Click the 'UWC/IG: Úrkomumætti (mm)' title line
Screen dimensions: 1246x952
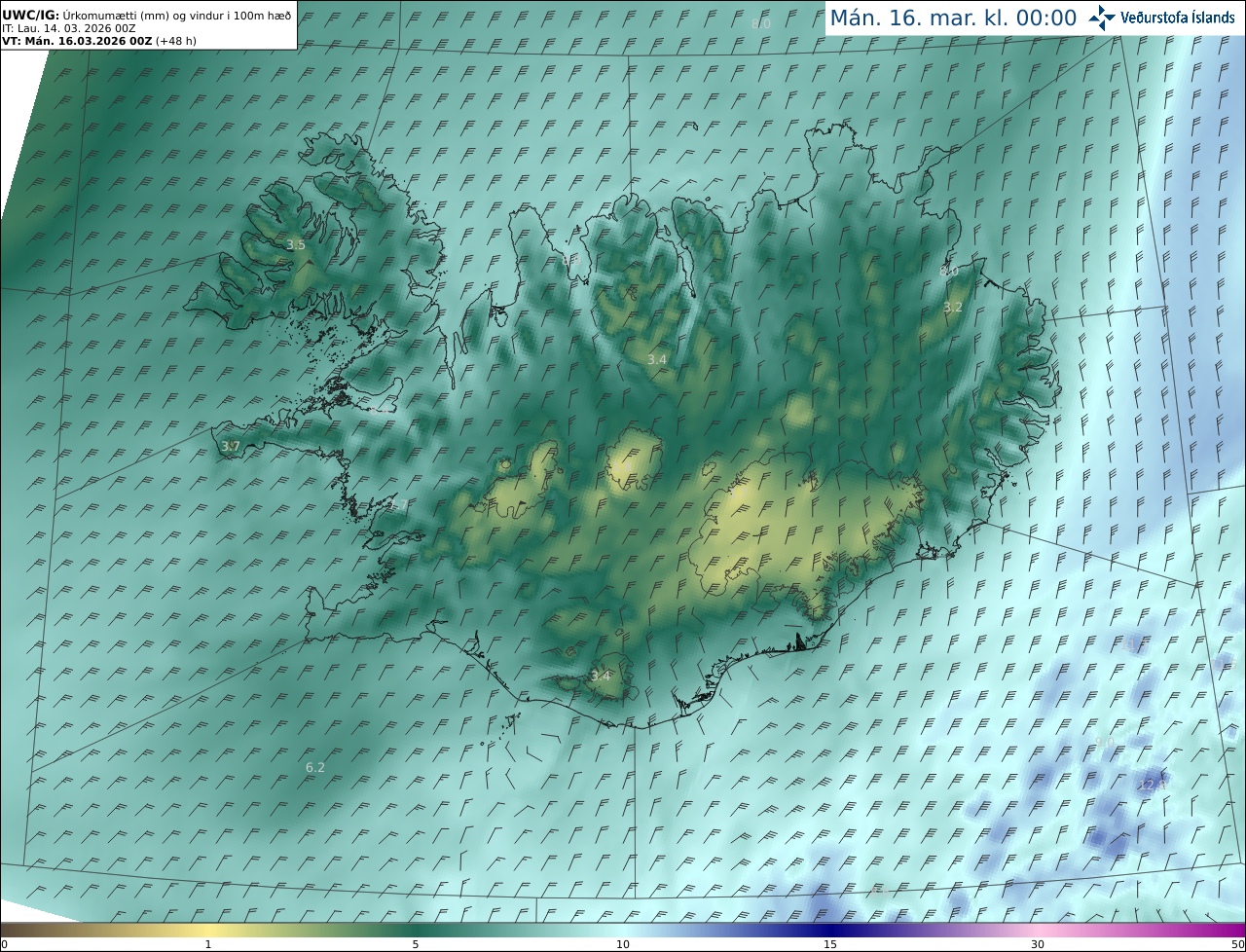[x=146, y=15]
